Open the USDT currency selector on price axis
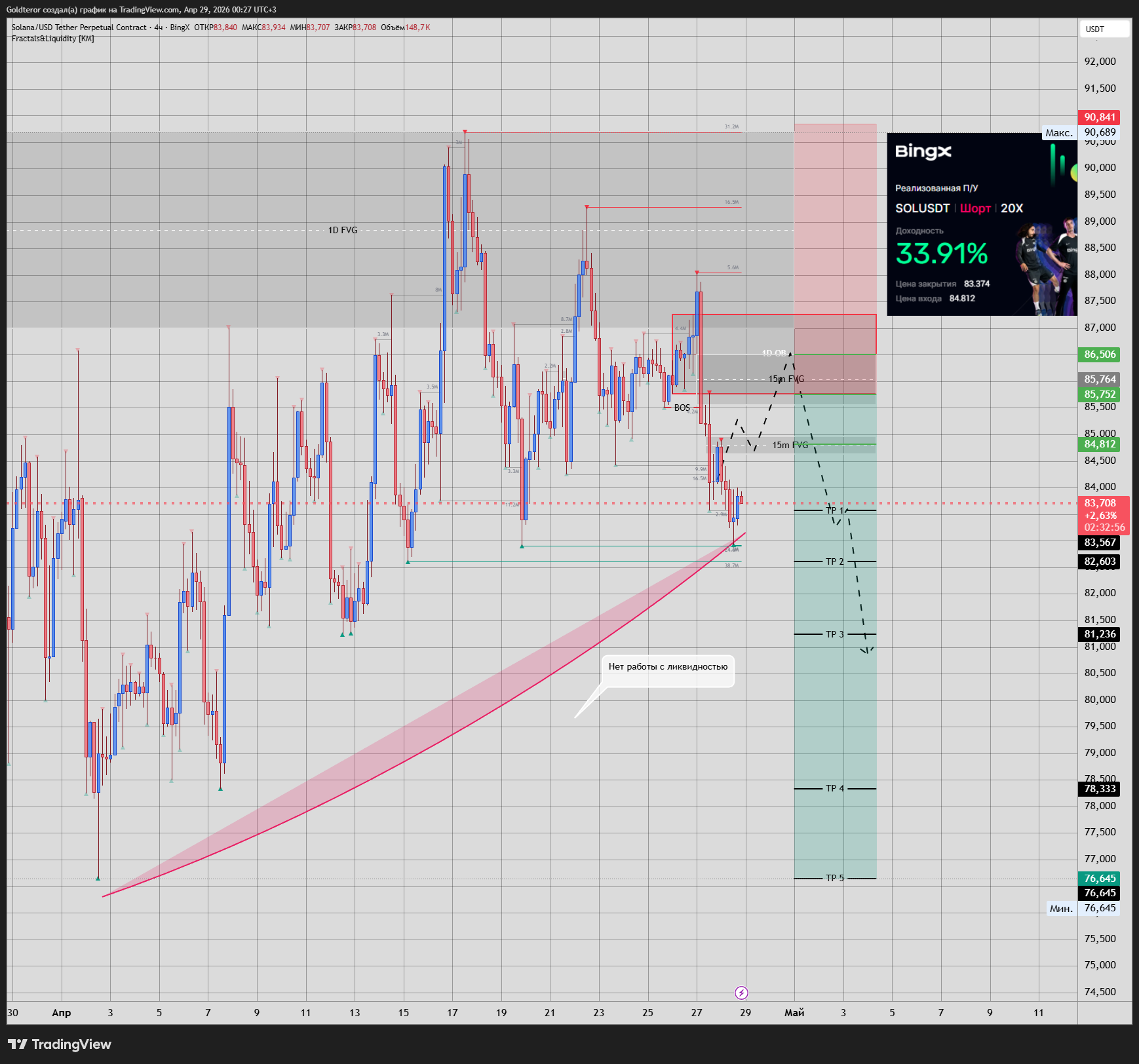 1104,29
